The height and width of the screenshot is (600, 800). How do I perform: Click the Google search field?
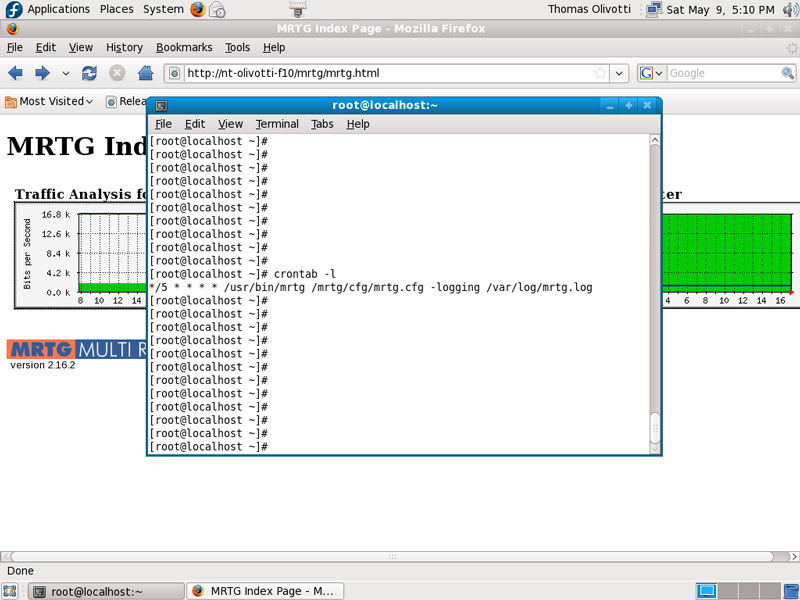point(723,73)
